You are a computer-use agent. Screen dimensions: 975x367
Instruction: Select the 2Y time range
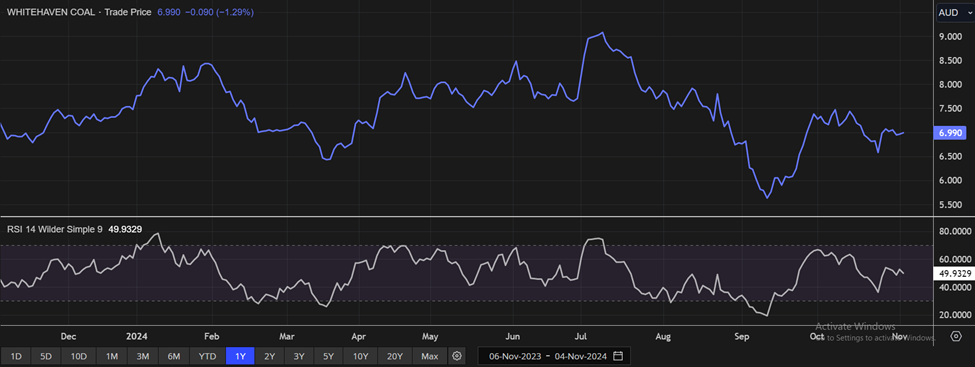[269, 356]
